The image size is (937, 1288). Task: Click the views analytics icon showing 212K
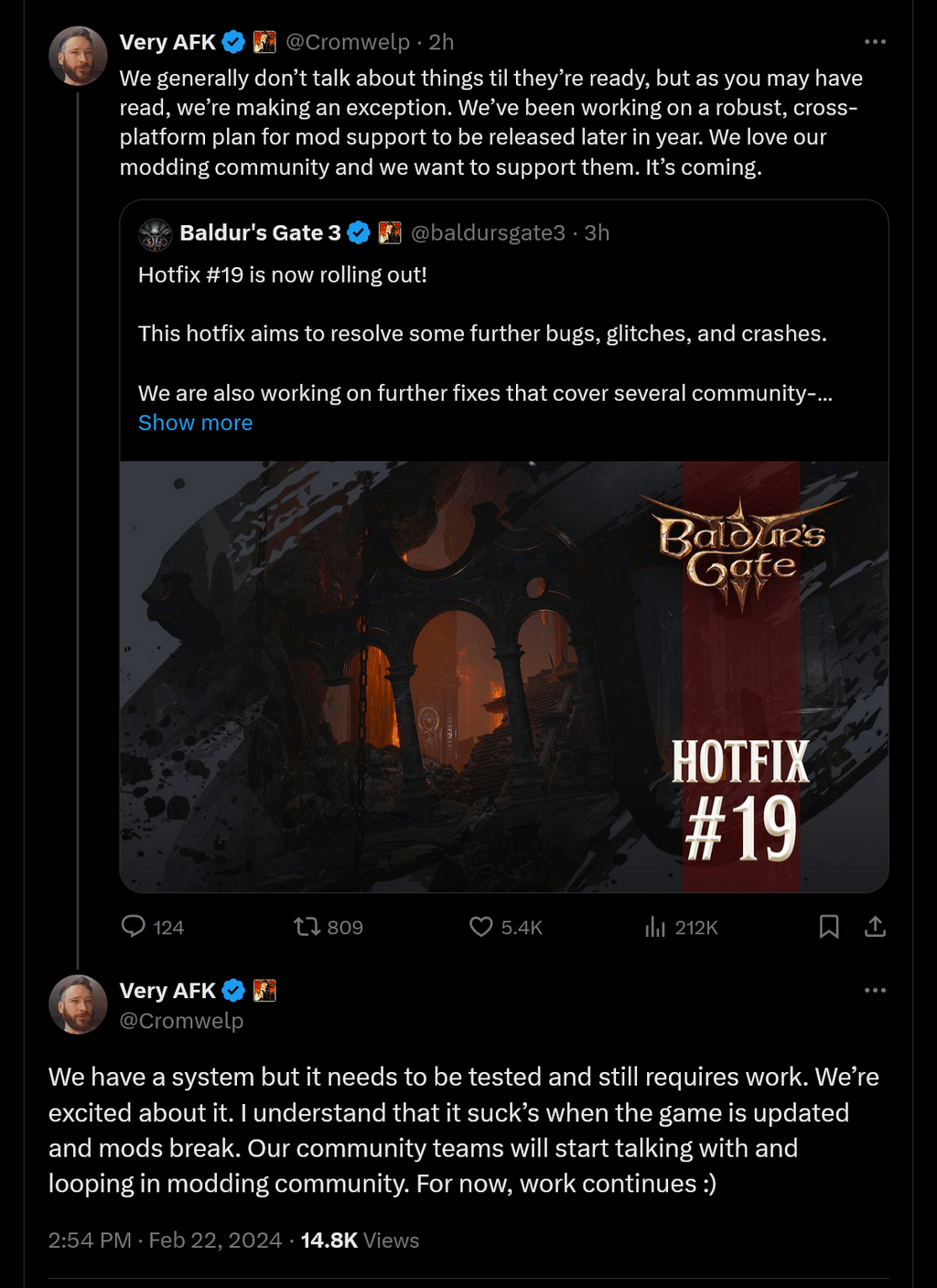pyautogui.click(x=655, y=927)
